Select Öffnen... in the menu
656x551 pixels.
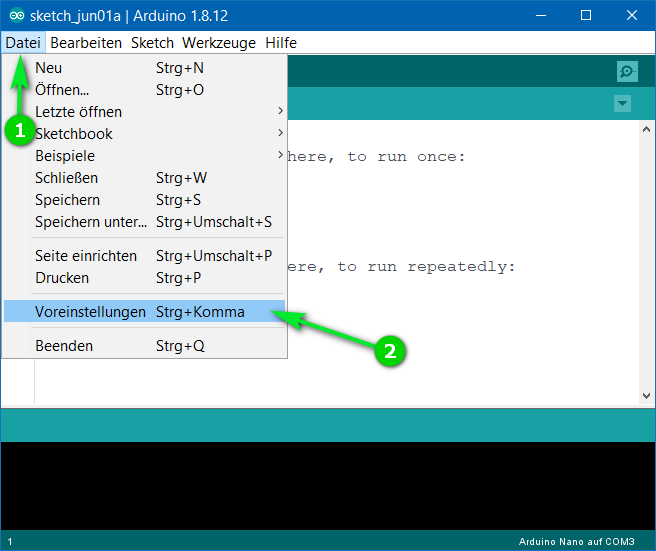[x=144, y=90]
